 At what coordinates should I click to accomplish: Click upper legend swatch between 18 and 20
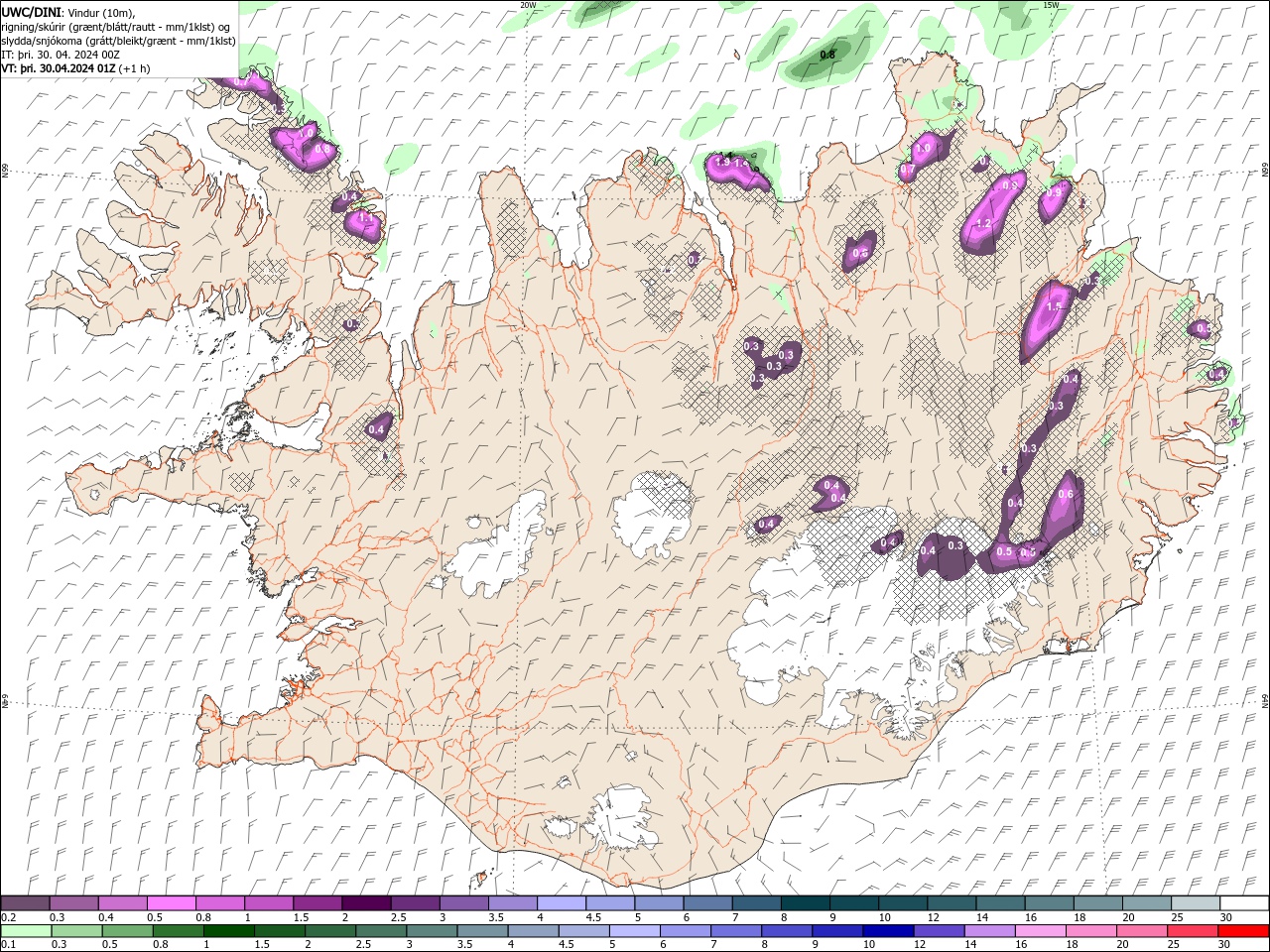coord(1098,903)
